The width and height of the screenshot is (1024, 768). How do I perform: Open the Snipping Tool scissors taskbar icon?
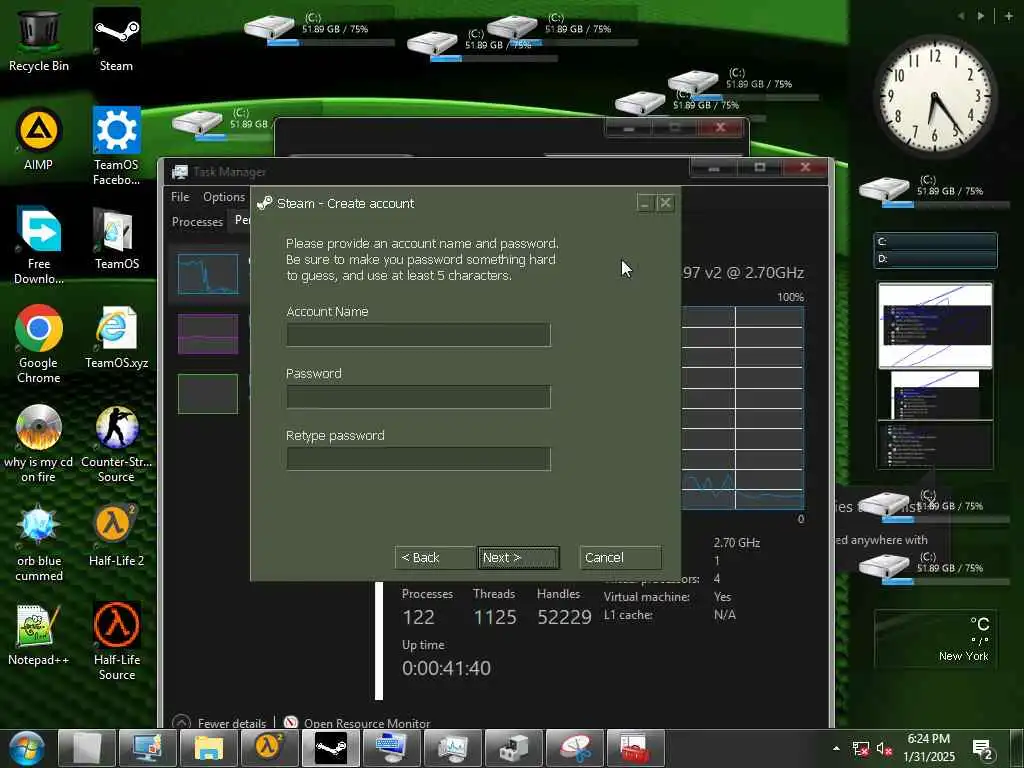point(574,748)
